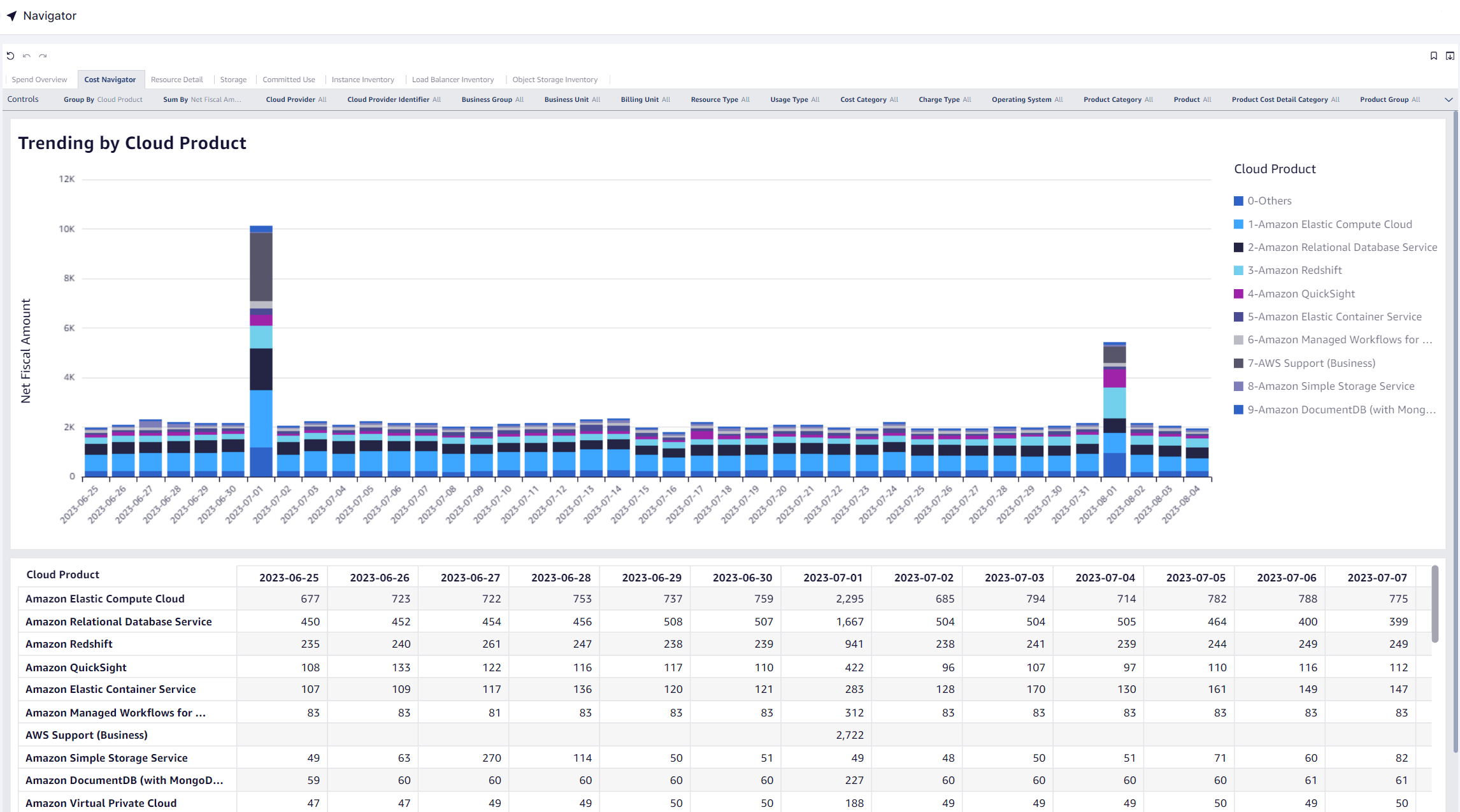This screenshot has width=1460, height=812.
Task: Click the bookmark icon at top right
Action: click(x=1433, y=56)
